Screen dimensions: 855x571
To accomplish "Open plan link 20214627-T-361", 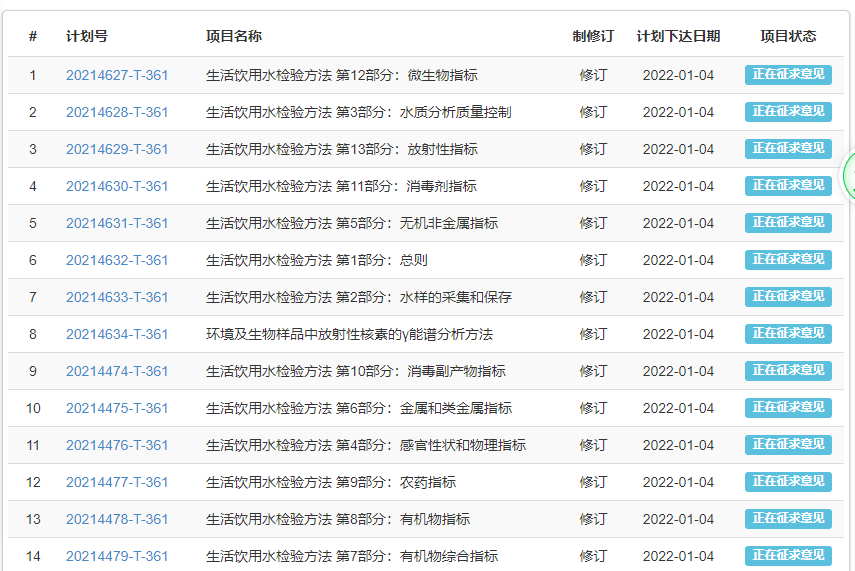I will 117,75.
